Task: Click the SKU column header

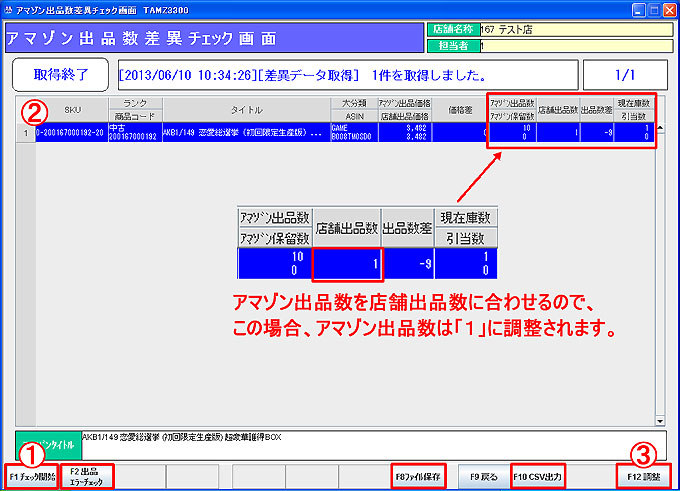Action: tap(72, 109)
